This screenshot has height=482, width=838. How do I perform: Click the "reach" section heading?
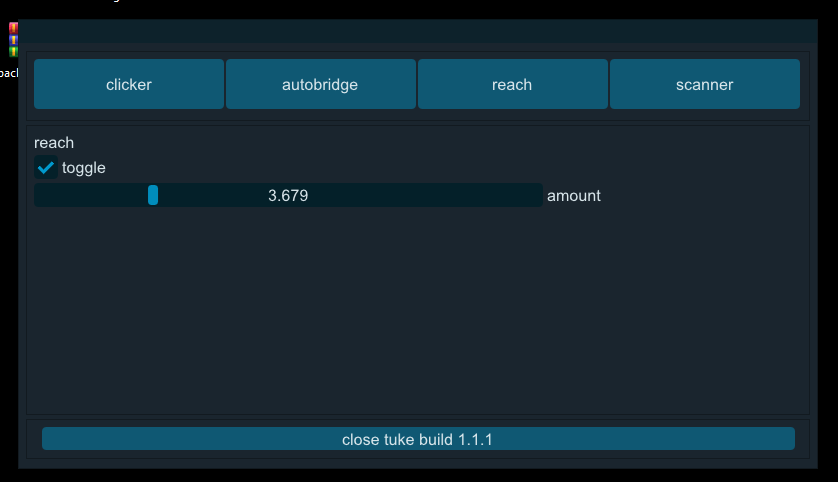54,143
